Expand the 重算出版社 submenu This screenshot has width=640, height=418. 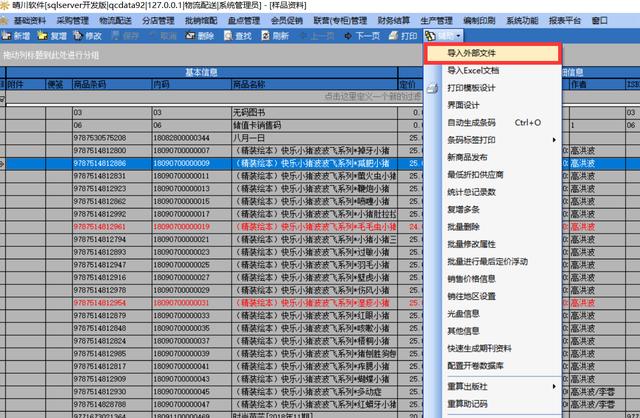tap(493, 386)
